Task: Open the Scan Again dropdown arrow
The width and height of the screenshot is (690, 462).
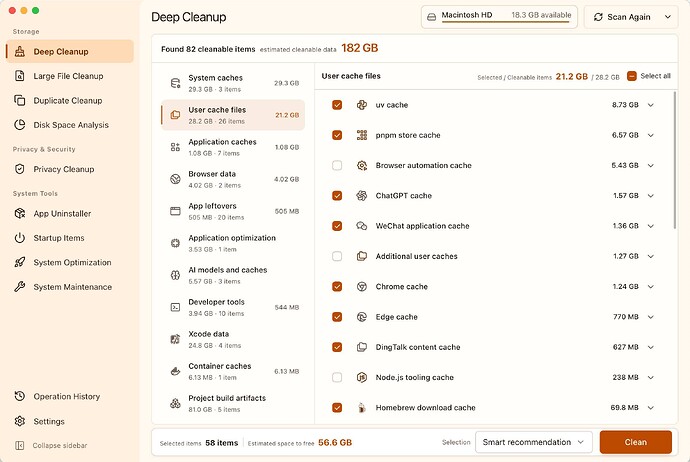Action: coord(668,17)
